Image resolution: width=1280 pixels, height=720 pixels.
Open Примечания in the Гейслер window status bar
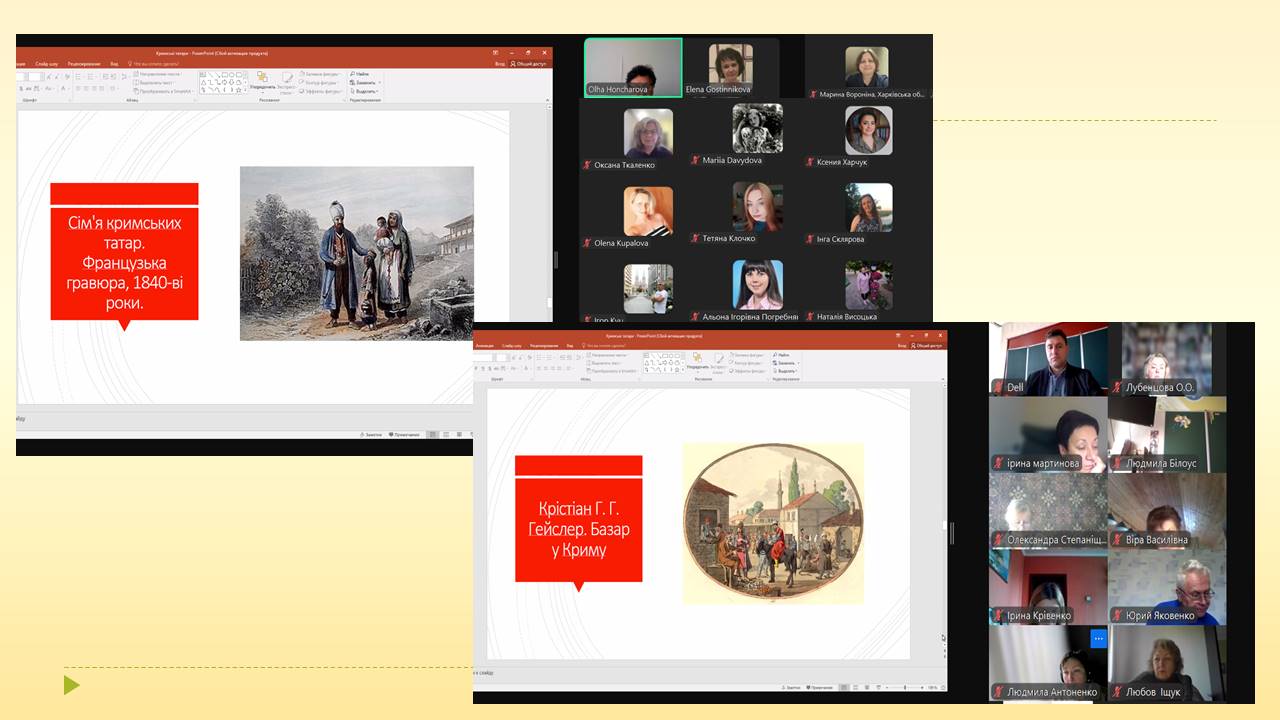pyautogui.click(x=820, y=688)
